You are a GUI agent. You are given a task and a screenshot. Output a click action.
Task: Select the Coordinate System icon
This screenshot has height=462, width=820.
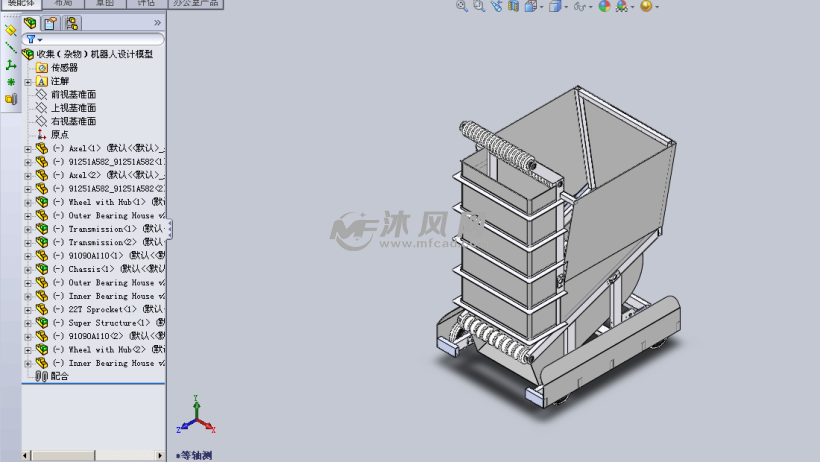click(x=10, y=65)
